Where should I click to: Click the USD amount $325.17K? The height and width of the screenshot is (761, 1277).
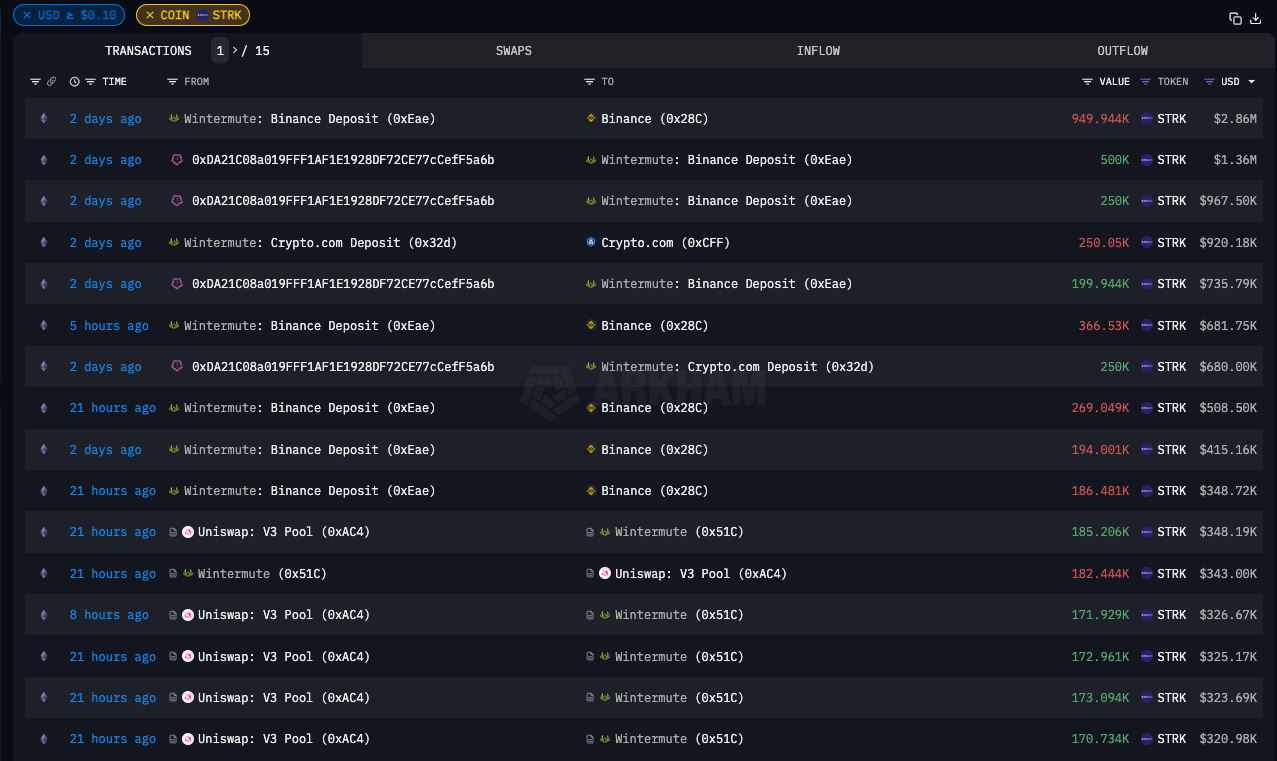pos(1228,657)
